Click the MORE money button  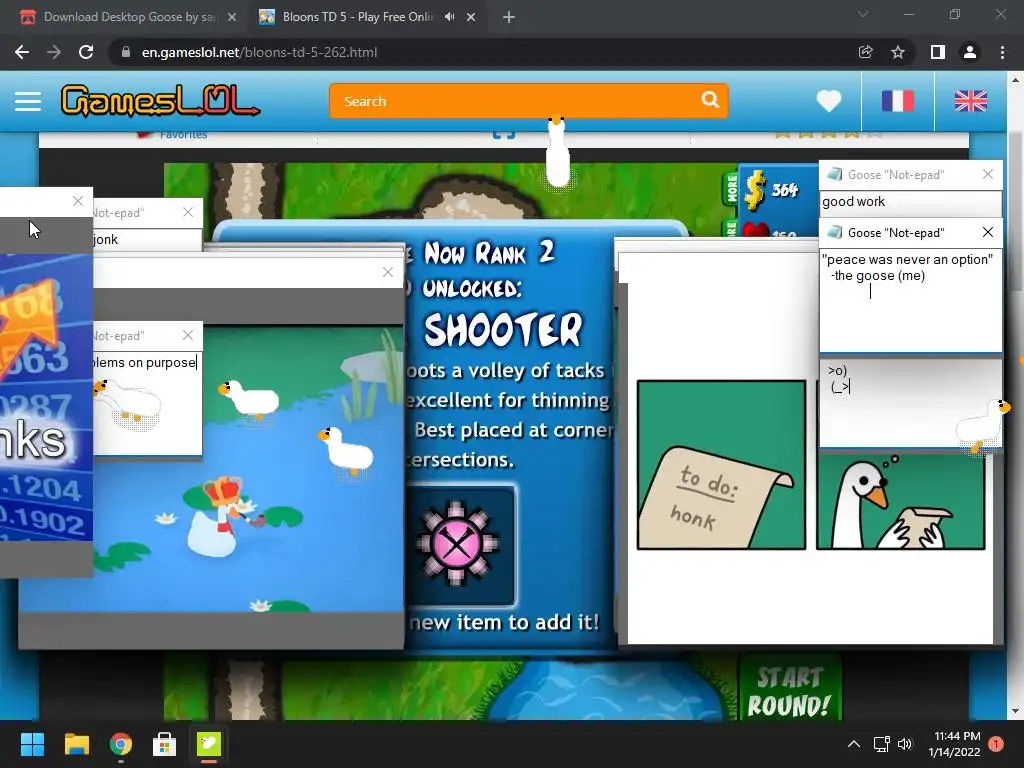731,189
